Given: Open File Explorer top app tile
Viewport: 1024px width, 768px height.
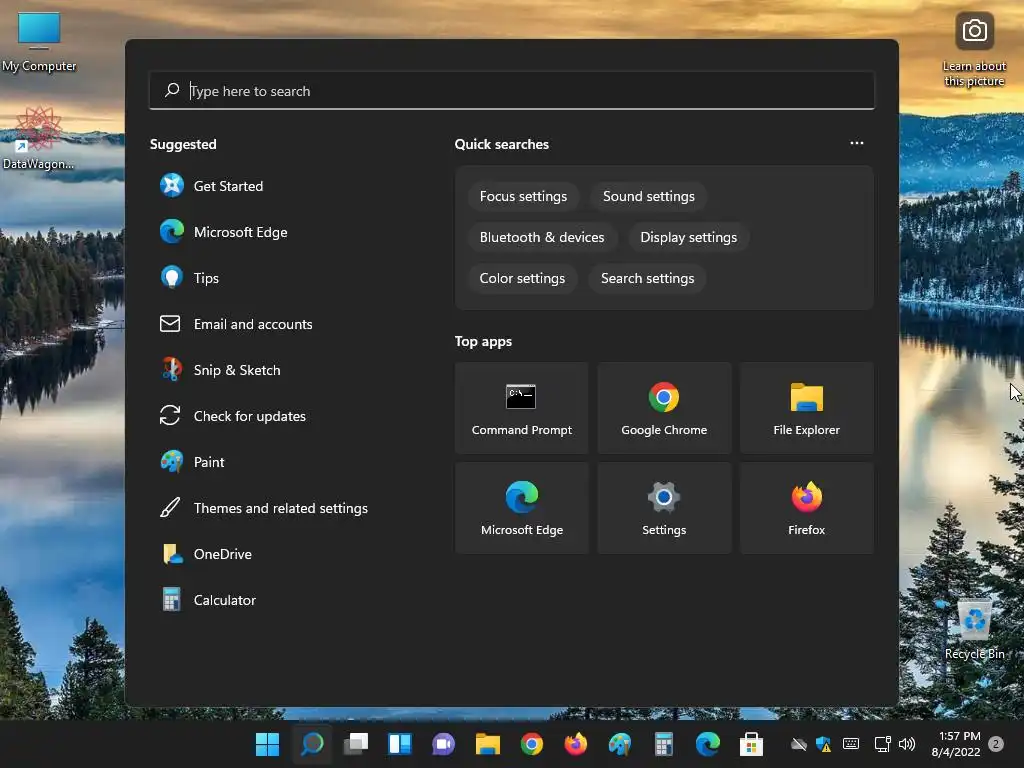Looking at the screenshot, I should (x=807, y=408).
